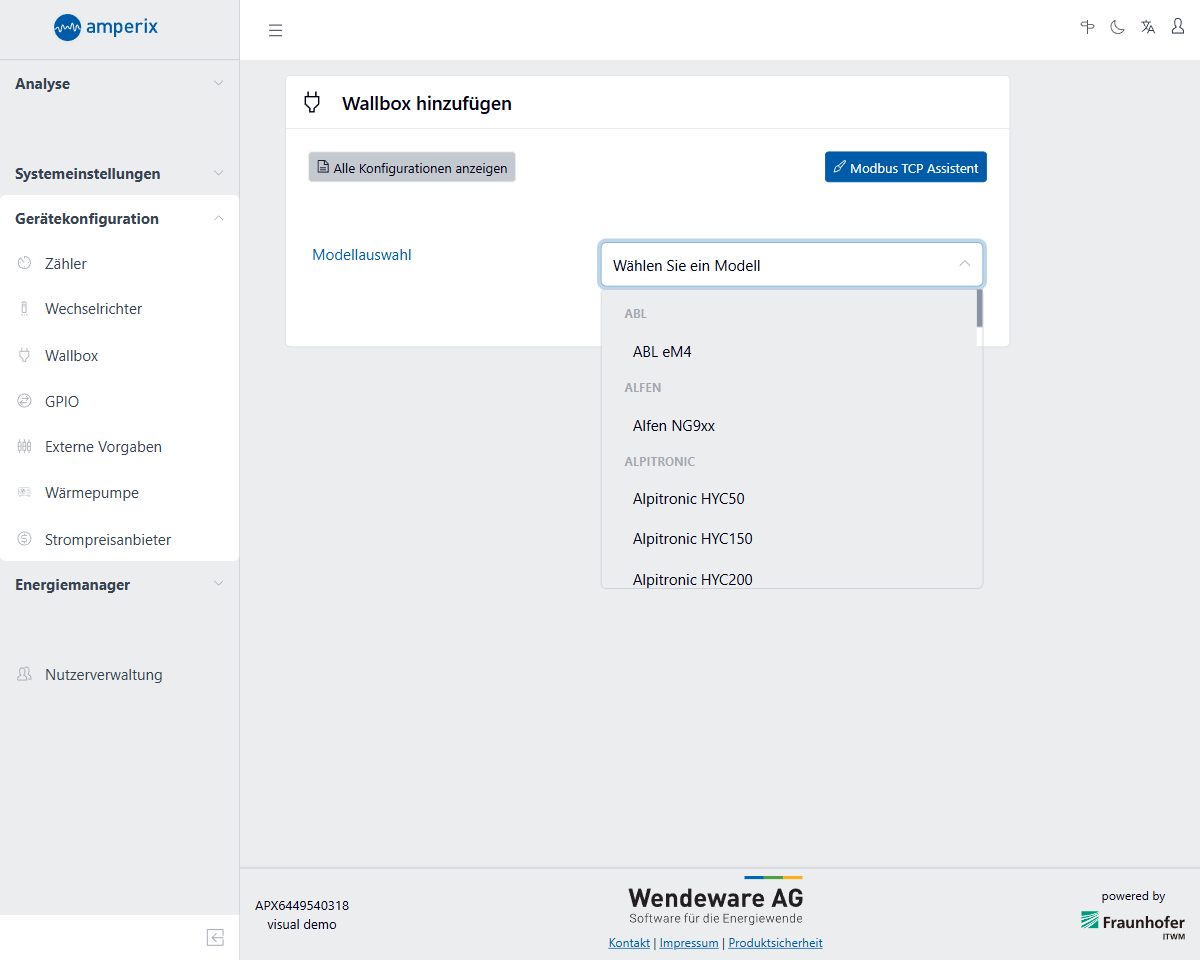Open Wechselrichter configuration
1200x960 pixels.
point(93,309)
